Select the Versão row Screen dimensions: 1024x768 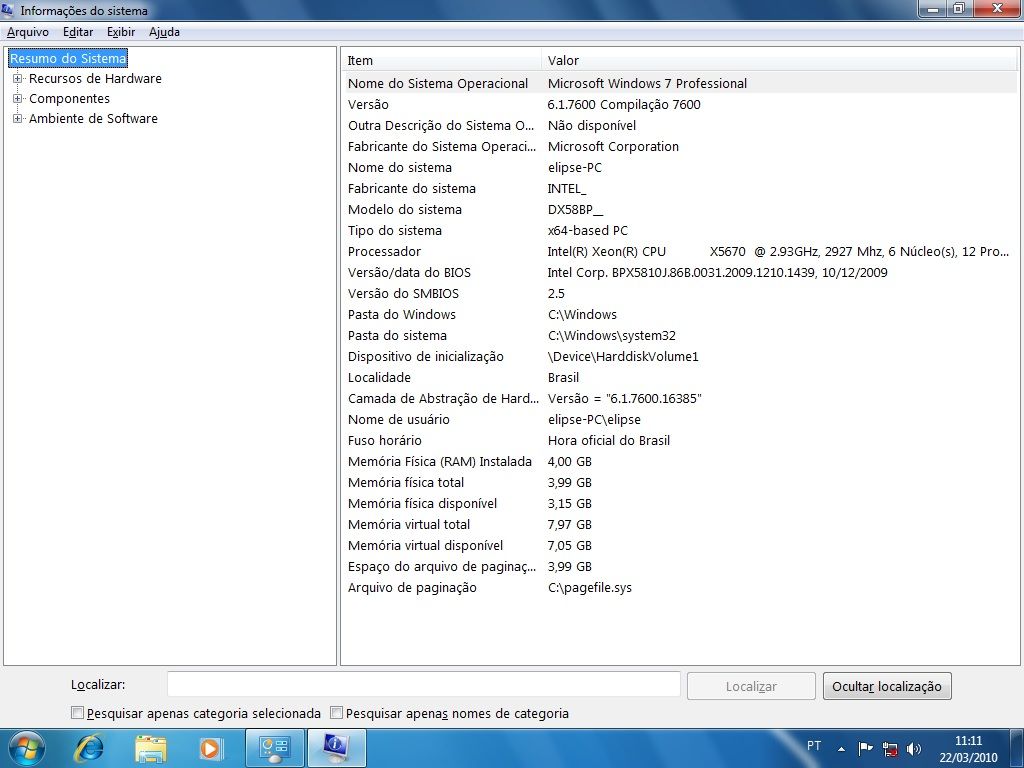pos(679,104)
